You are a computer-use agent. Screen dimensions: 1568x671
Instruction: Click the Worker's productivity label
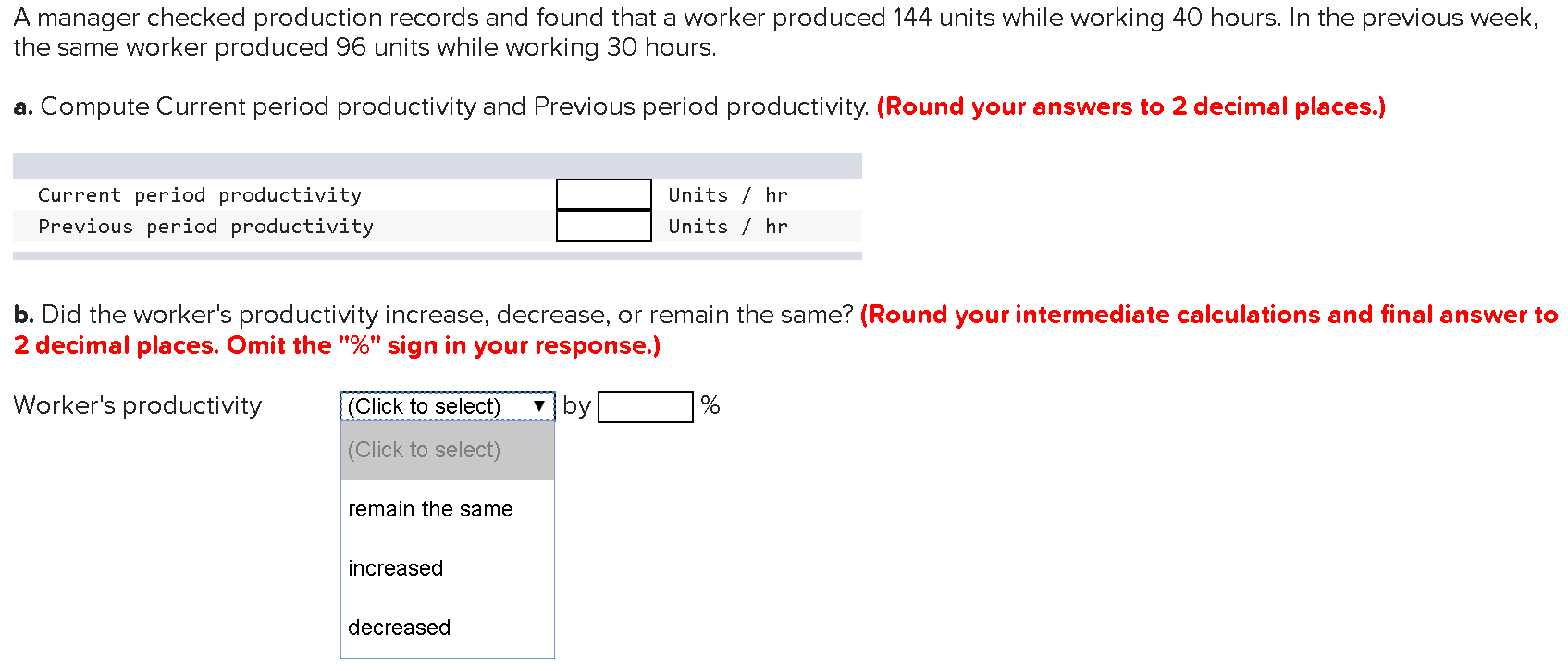(137, 405)
